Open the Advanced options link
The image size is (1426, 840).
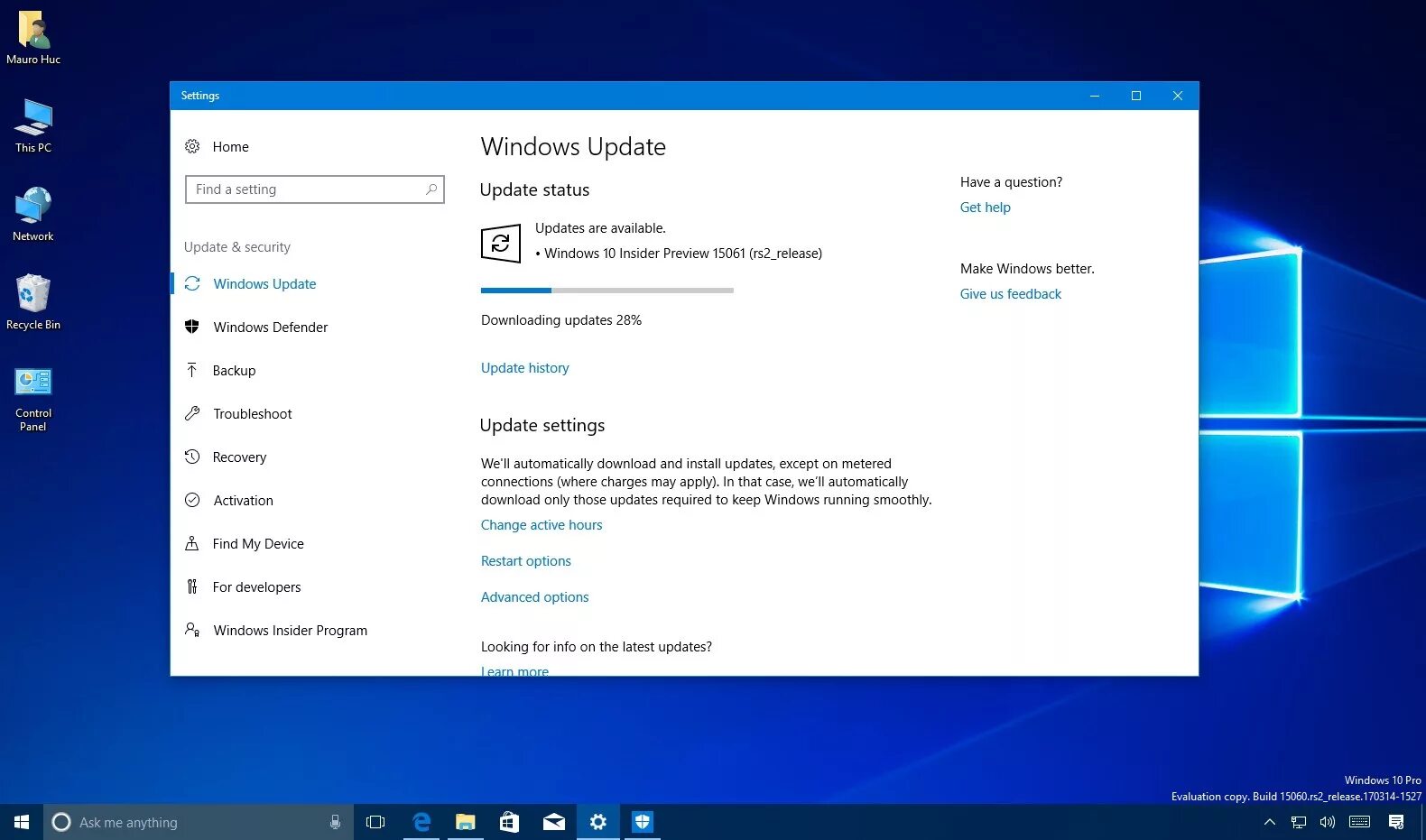click(x=534, y=597)
